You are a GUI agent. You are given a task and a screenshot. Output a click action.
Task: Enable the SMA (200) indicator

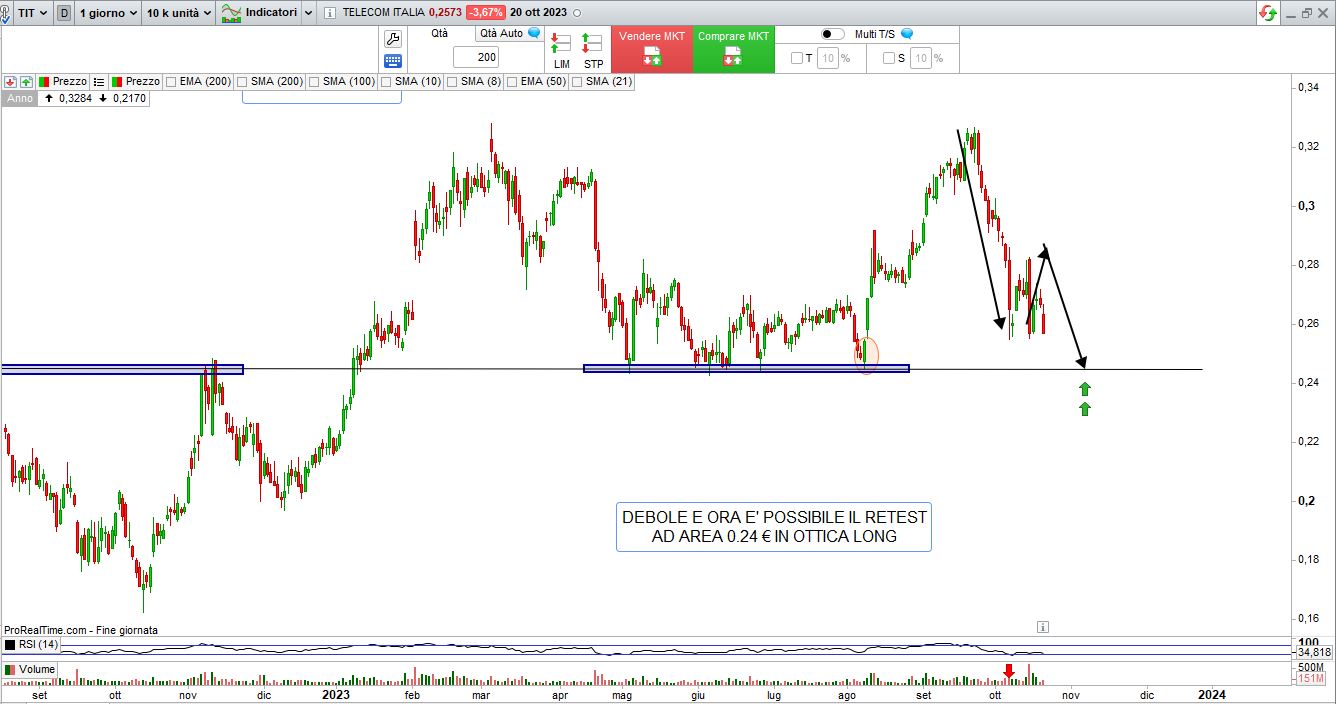click(243, 82)
